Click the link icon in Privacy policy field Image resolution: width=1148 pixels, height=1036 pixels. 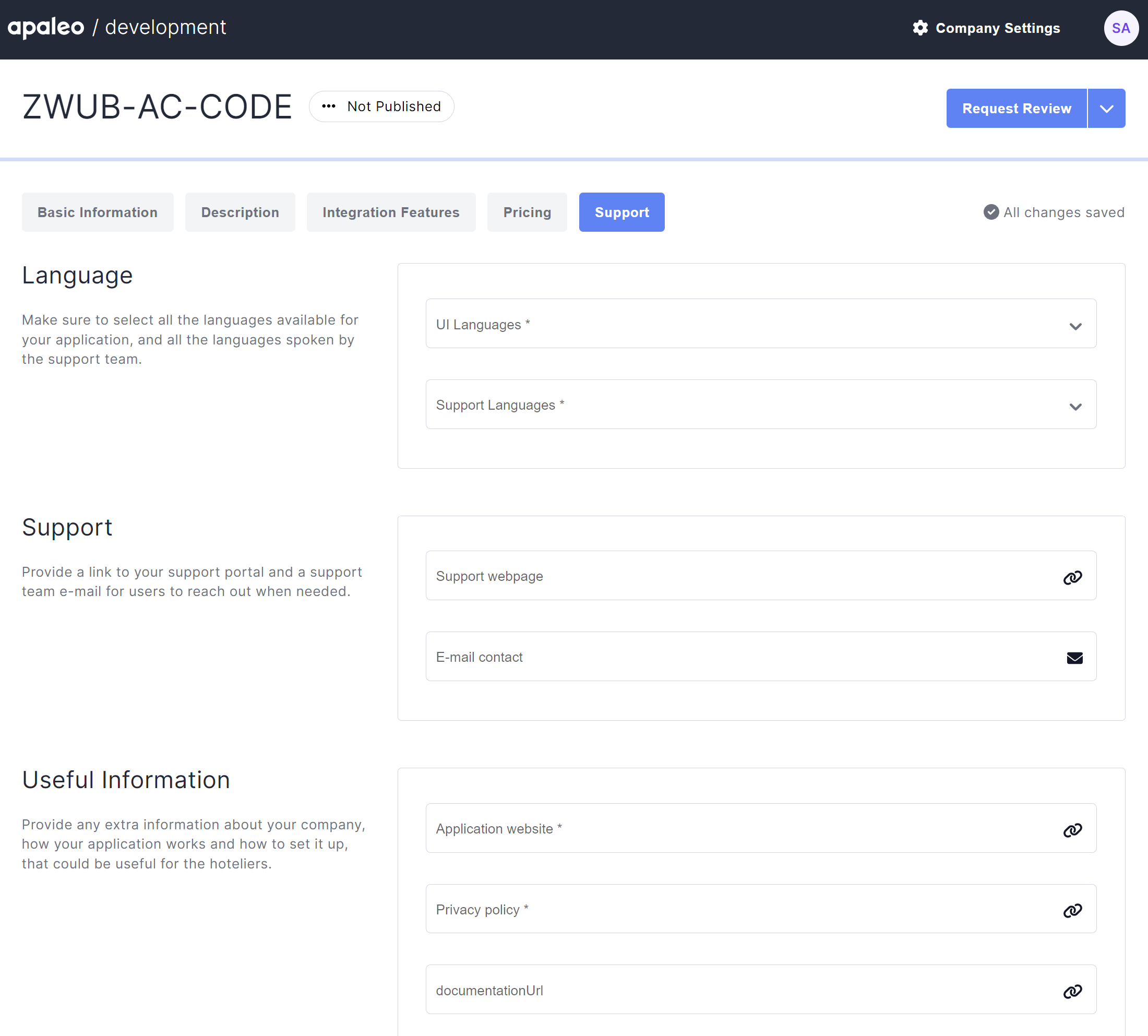[1072, 910]
